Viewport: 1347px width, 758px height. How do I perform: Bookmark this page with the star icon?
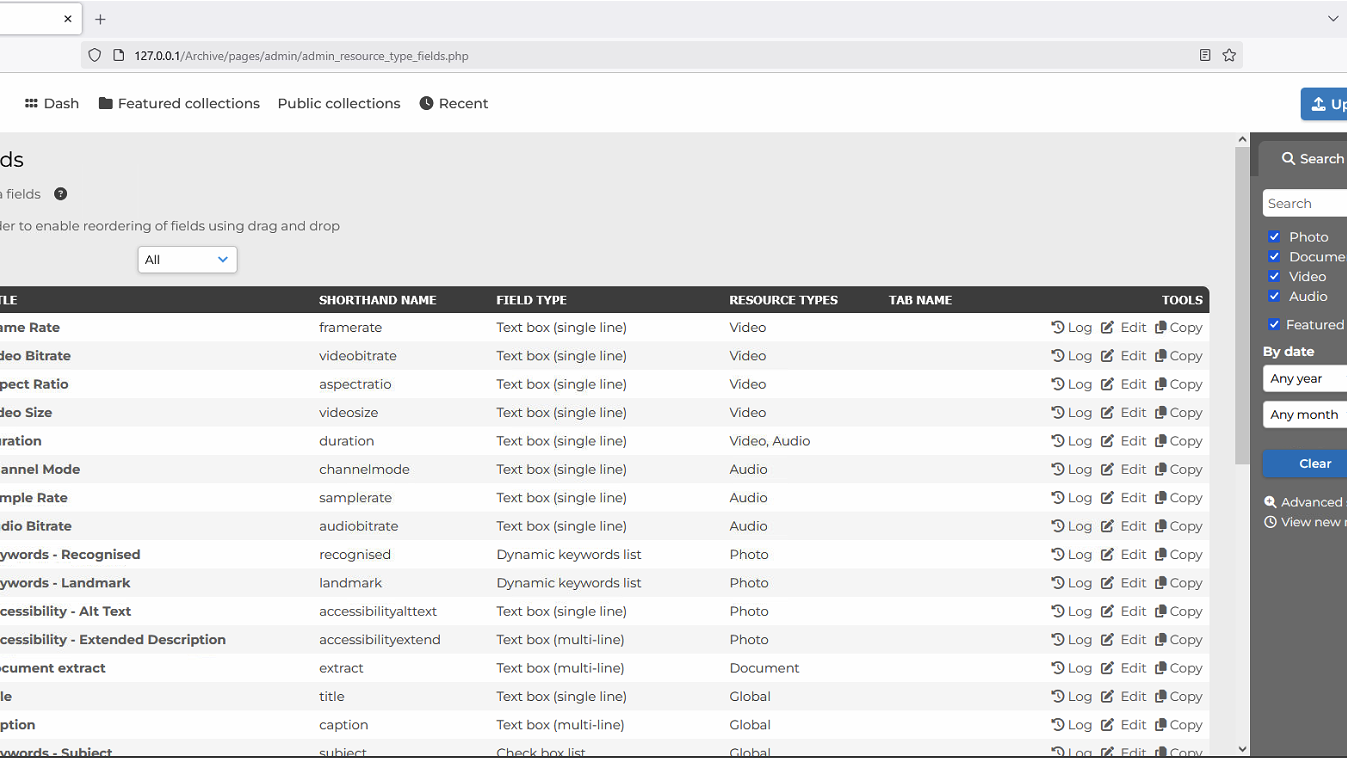click(x=1229, y=56)
